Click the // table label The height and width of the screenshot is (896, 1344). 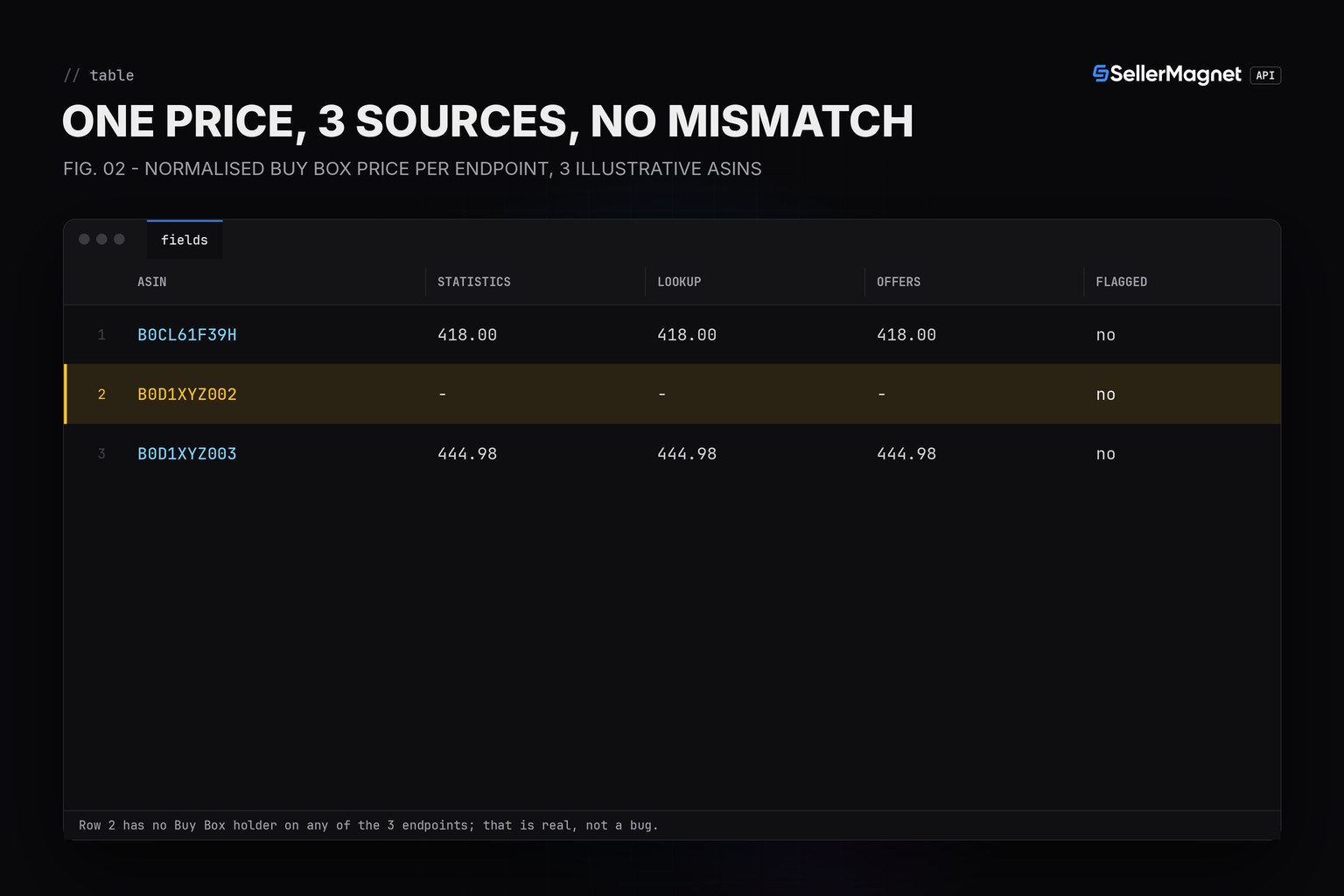click(99, 75)
